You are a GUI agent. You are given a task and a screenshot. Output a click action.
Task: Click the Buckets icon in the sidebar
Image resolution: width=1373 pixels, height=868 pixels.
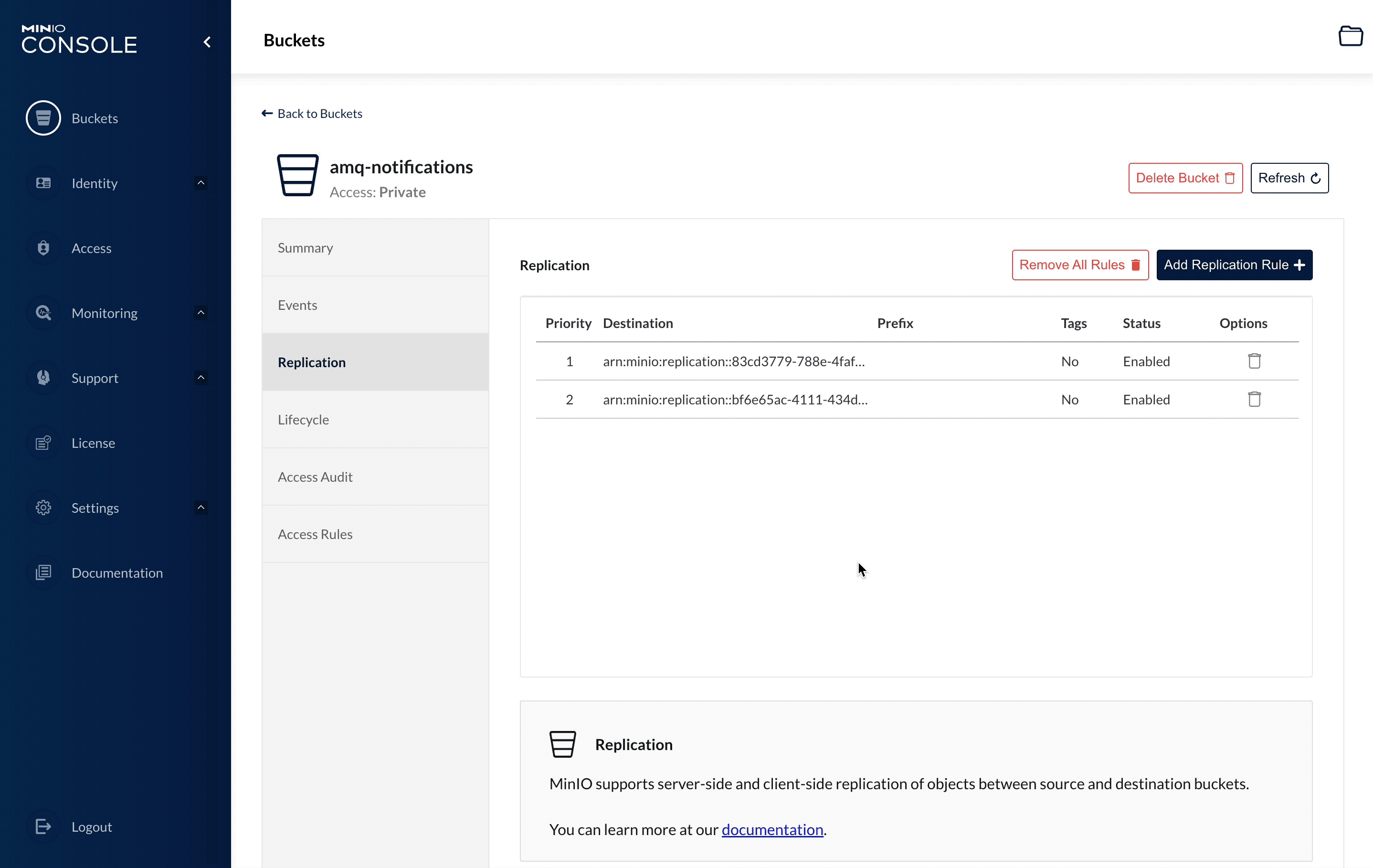click(43, 118)
